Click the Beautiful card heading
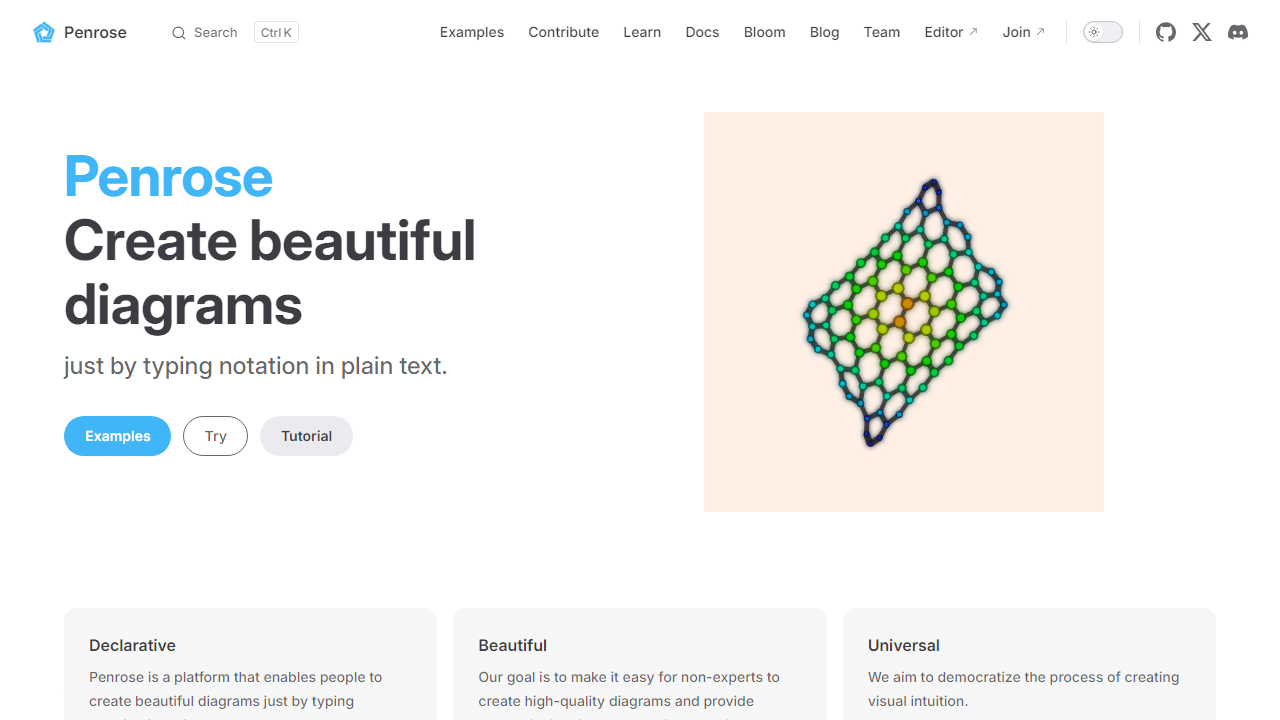 [x=513, y=645]
